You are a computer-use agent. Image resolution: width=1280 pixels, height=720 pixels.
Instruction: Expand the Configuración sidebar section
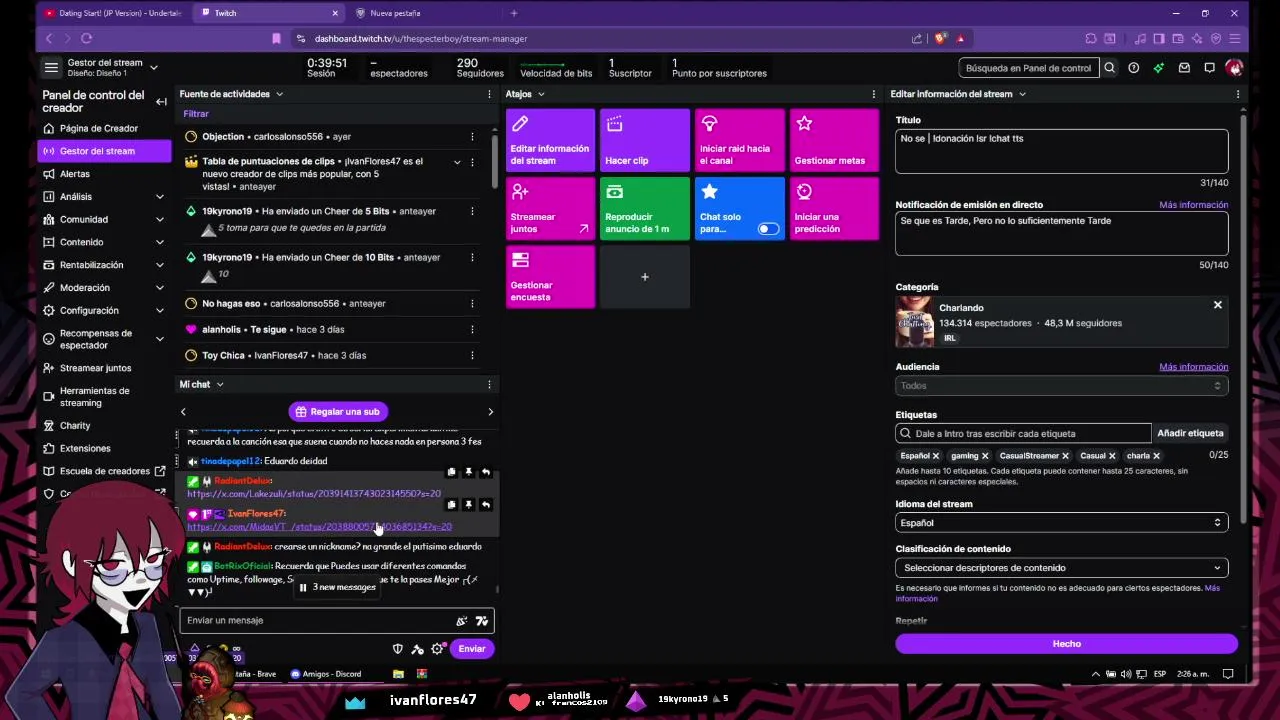(x=104, y=311)
